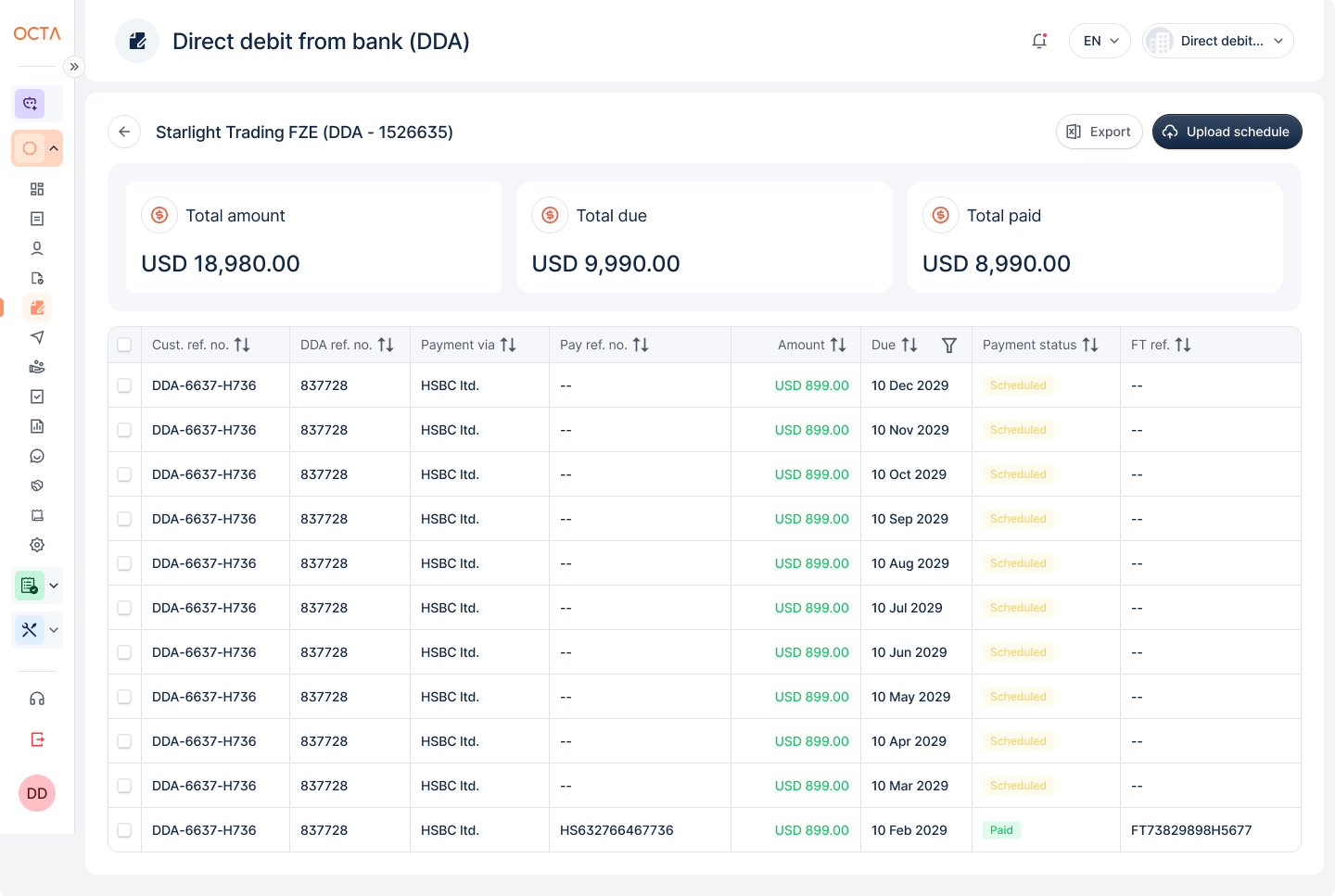
Task: Check the row due 10 Oct 2029
Action: (124, 474)
